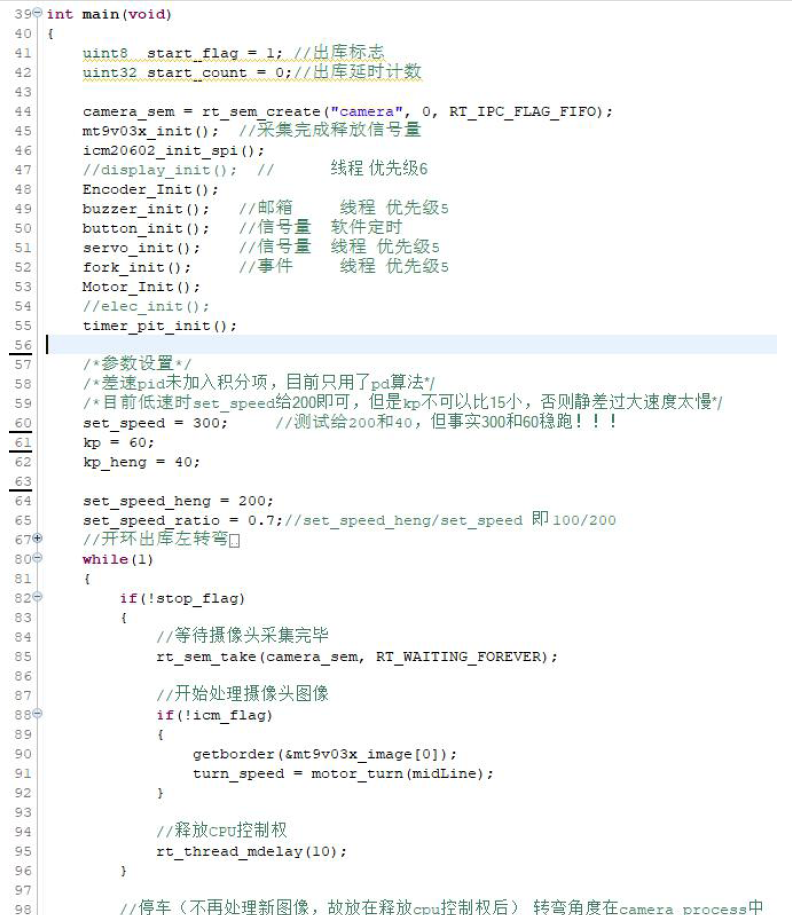Click the 'while(1)' keyword line

click(117, 559)
